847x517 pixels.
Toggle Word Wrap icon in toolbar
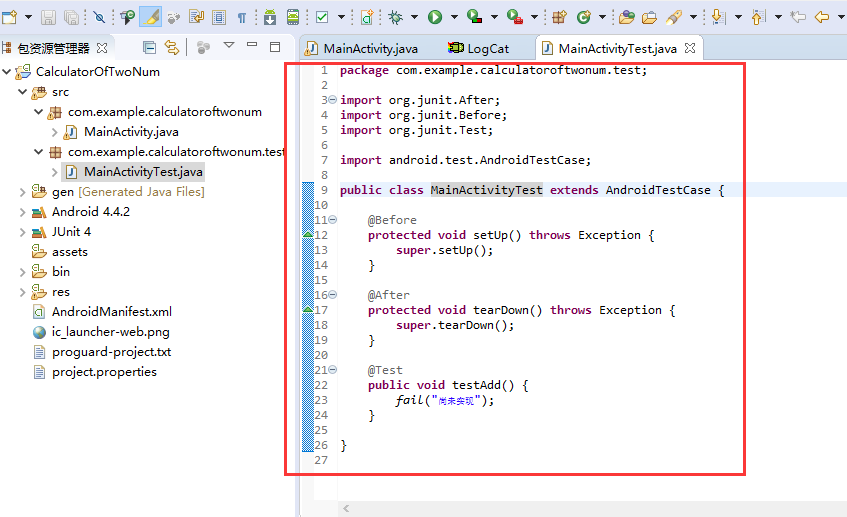tap(196, 17)
